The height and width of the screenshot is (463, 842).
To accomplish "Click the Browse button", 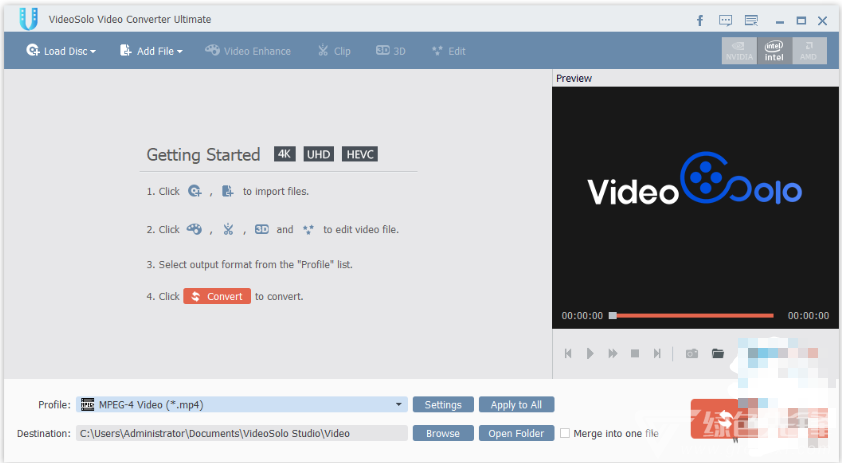I will tap(443, 433).
